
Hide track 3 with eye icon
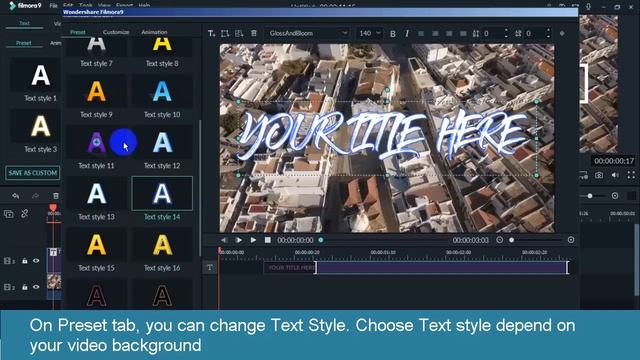point(36,261)
